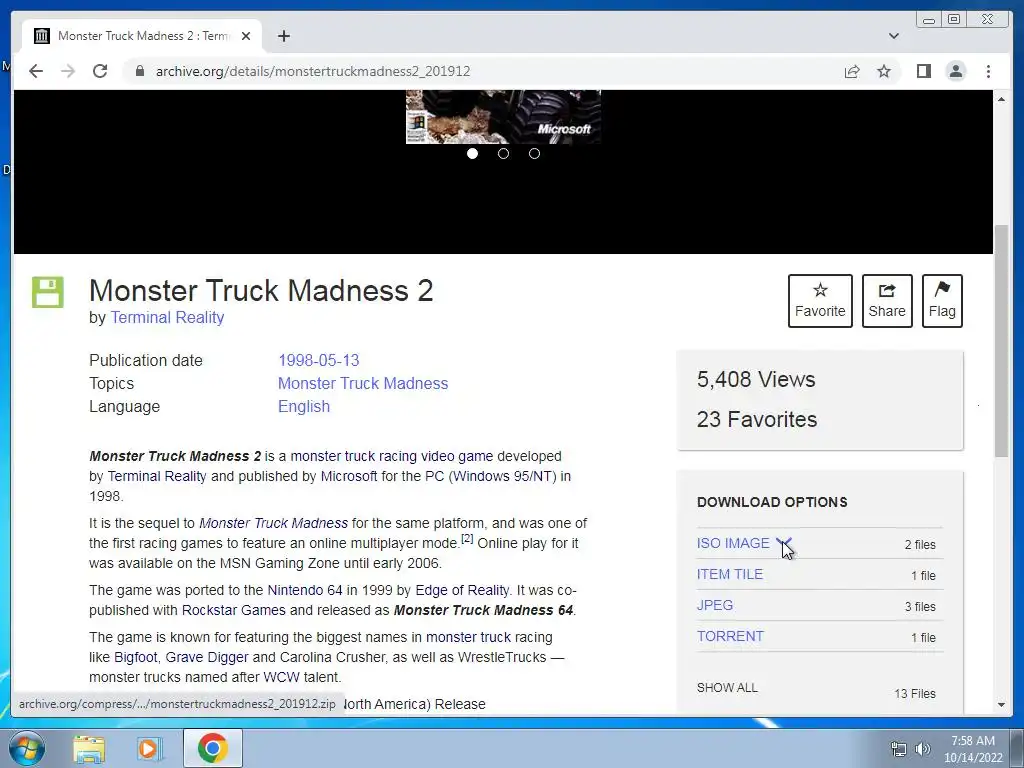
Task: Click the '23 Favorites' text
Action: (x=756, y=419)
